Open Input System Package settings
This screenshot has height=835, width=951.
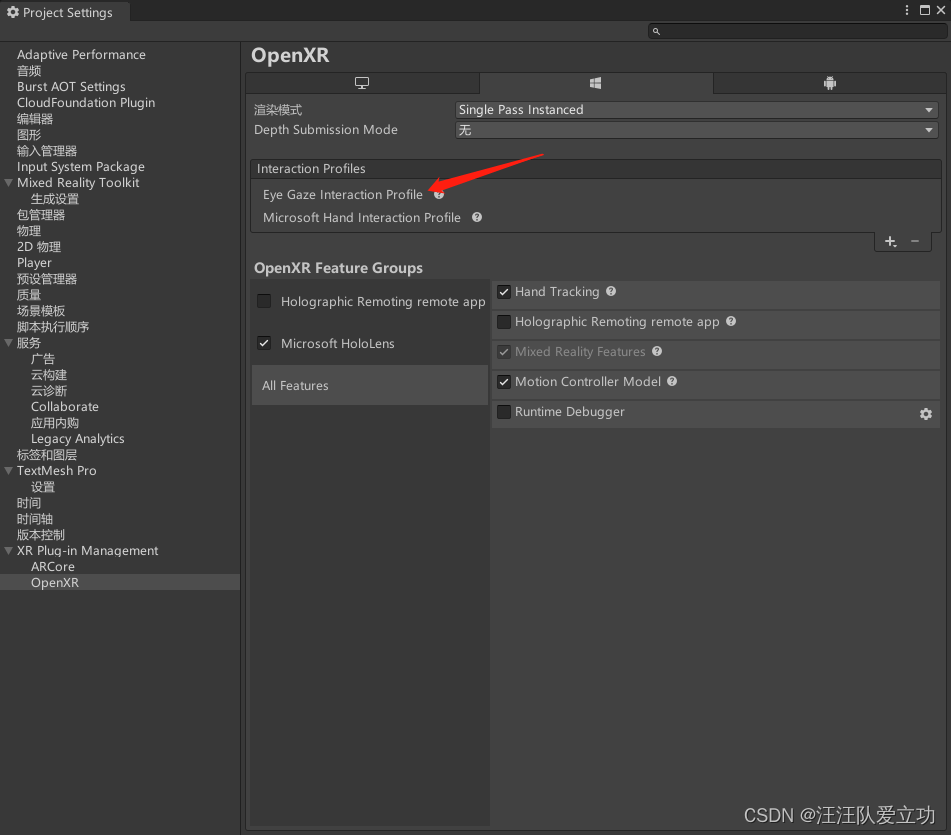coord(81,167)
